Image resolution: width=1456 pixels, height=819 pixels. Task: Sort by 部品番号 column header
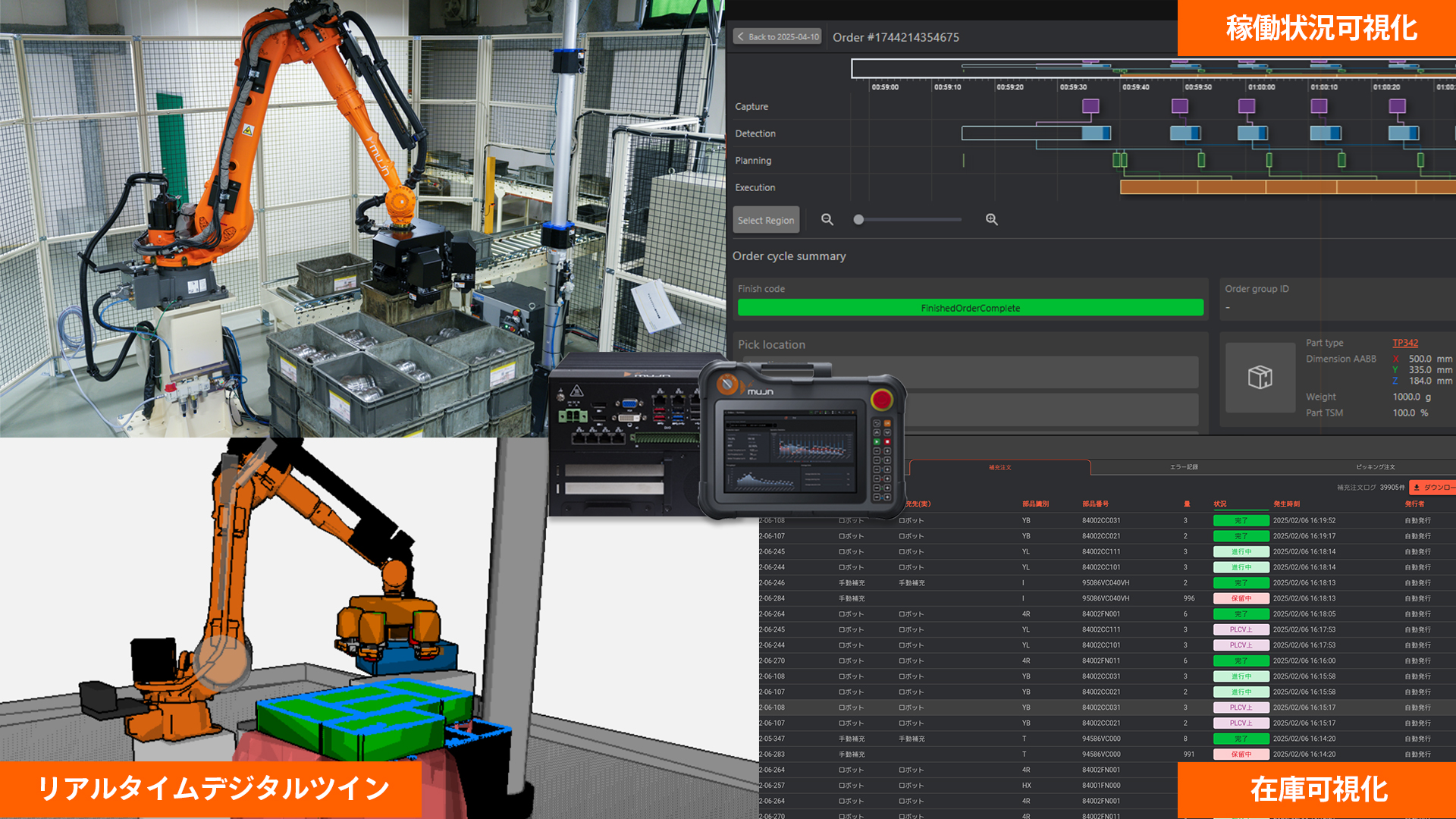tap(1095, 504)
